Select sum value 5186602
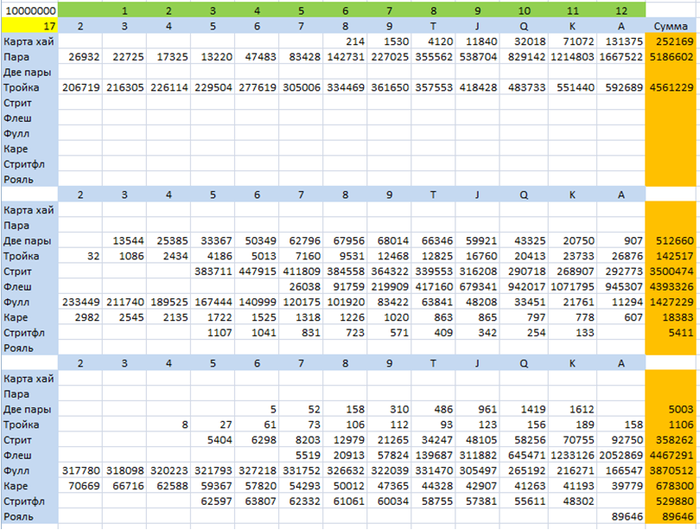 (x=671, y=57)
